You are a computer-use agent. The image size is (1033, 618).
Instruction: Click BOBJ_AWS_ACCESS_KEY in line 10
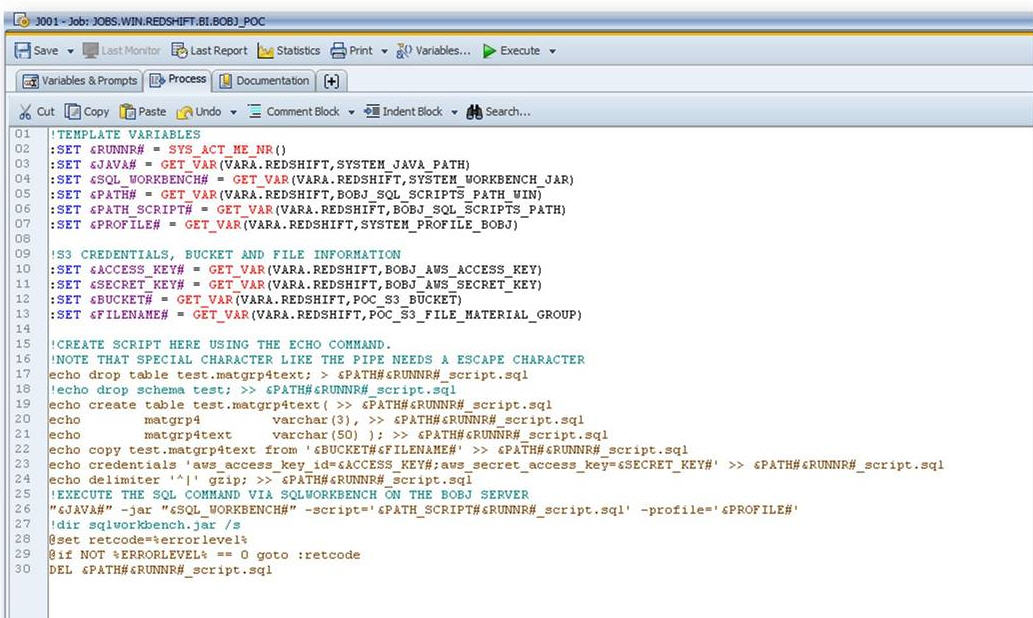(461, 270)
